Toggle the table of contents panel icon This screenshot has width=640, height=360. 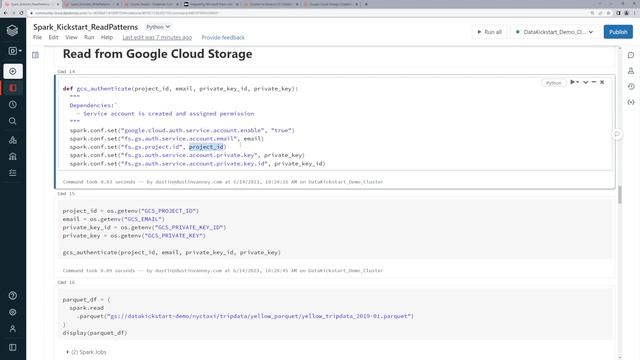[36, 55]
